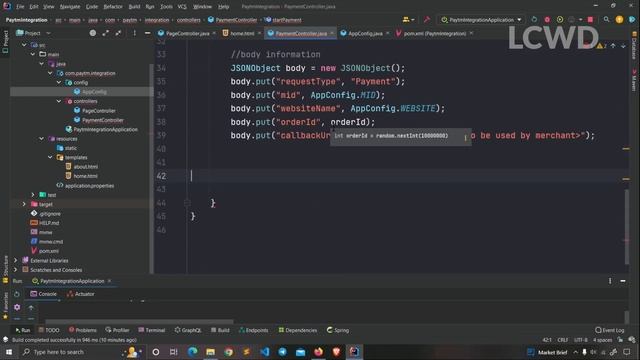The height and width of the screenshot is (360, 640).
Task: Open Microsoft Edge from the taskbar
Action: pyautogui.click(x=193, y=352)
